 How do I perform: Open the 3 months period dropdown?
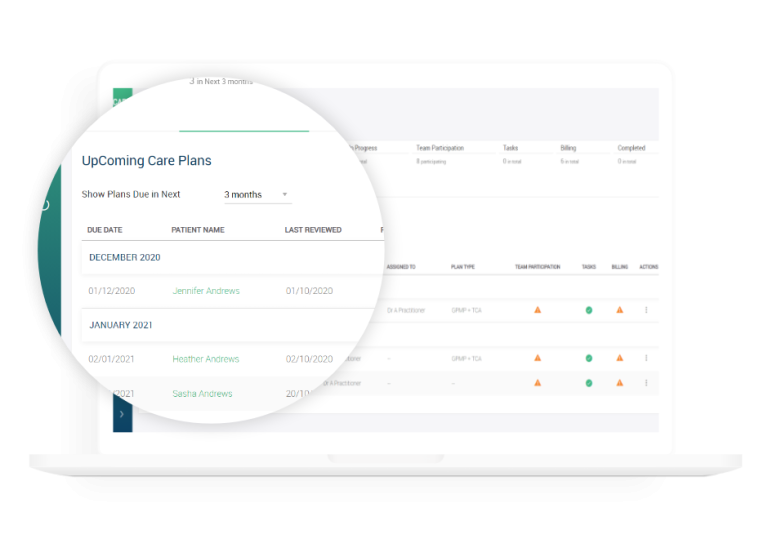pyautogui.click(x=256, y=194)
